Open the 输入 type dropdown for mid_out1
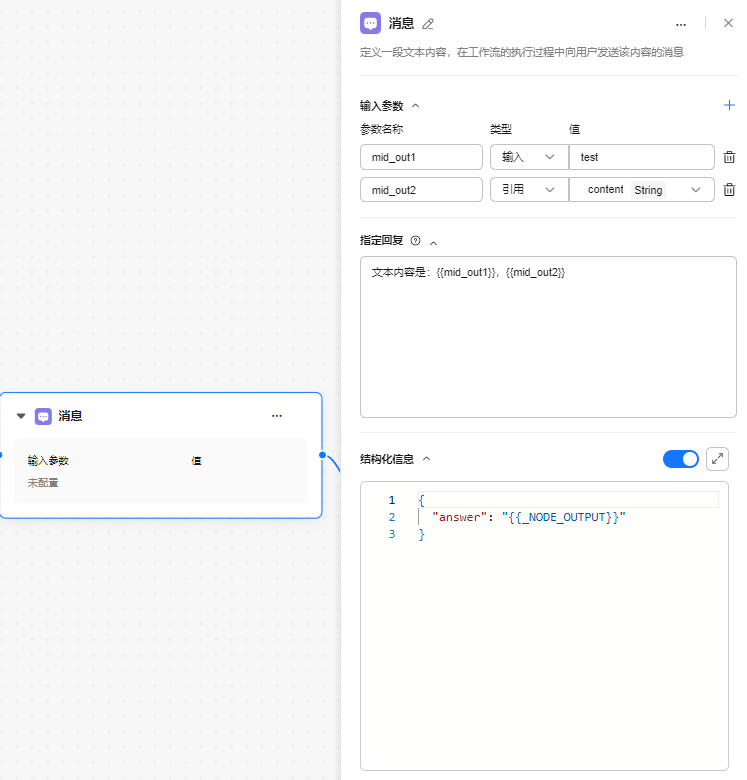The height and width of the screenshot is (780, 747). [x=528, y=157]
